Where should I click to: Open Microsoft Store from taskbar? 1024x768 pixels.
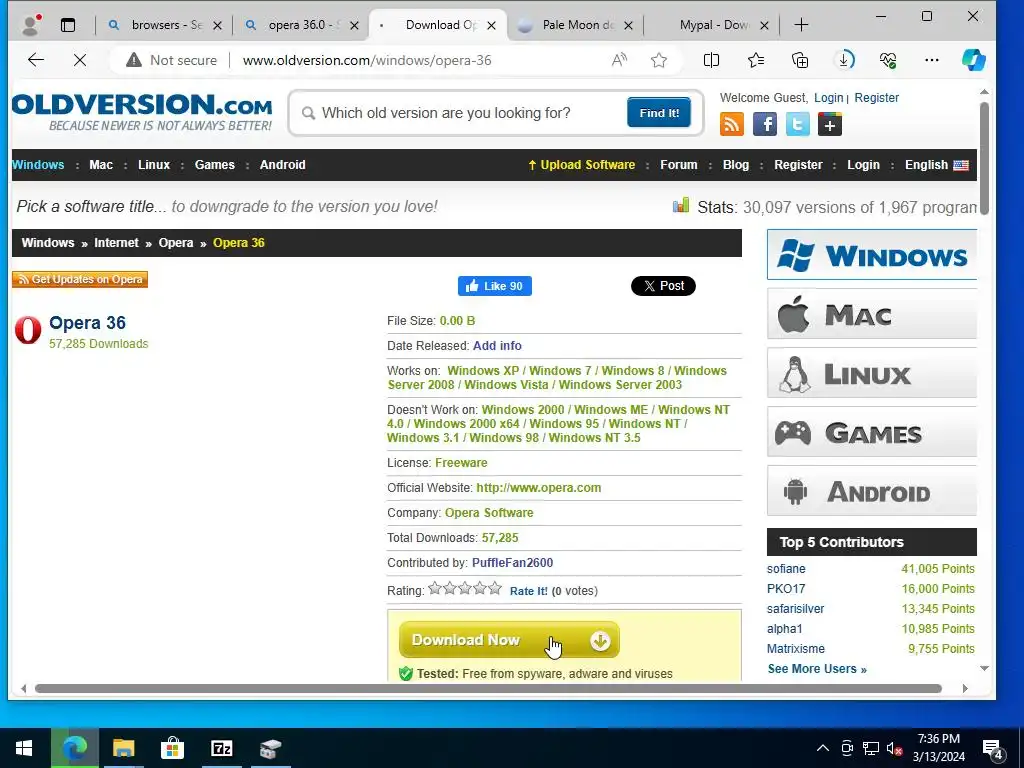point(172,748)
